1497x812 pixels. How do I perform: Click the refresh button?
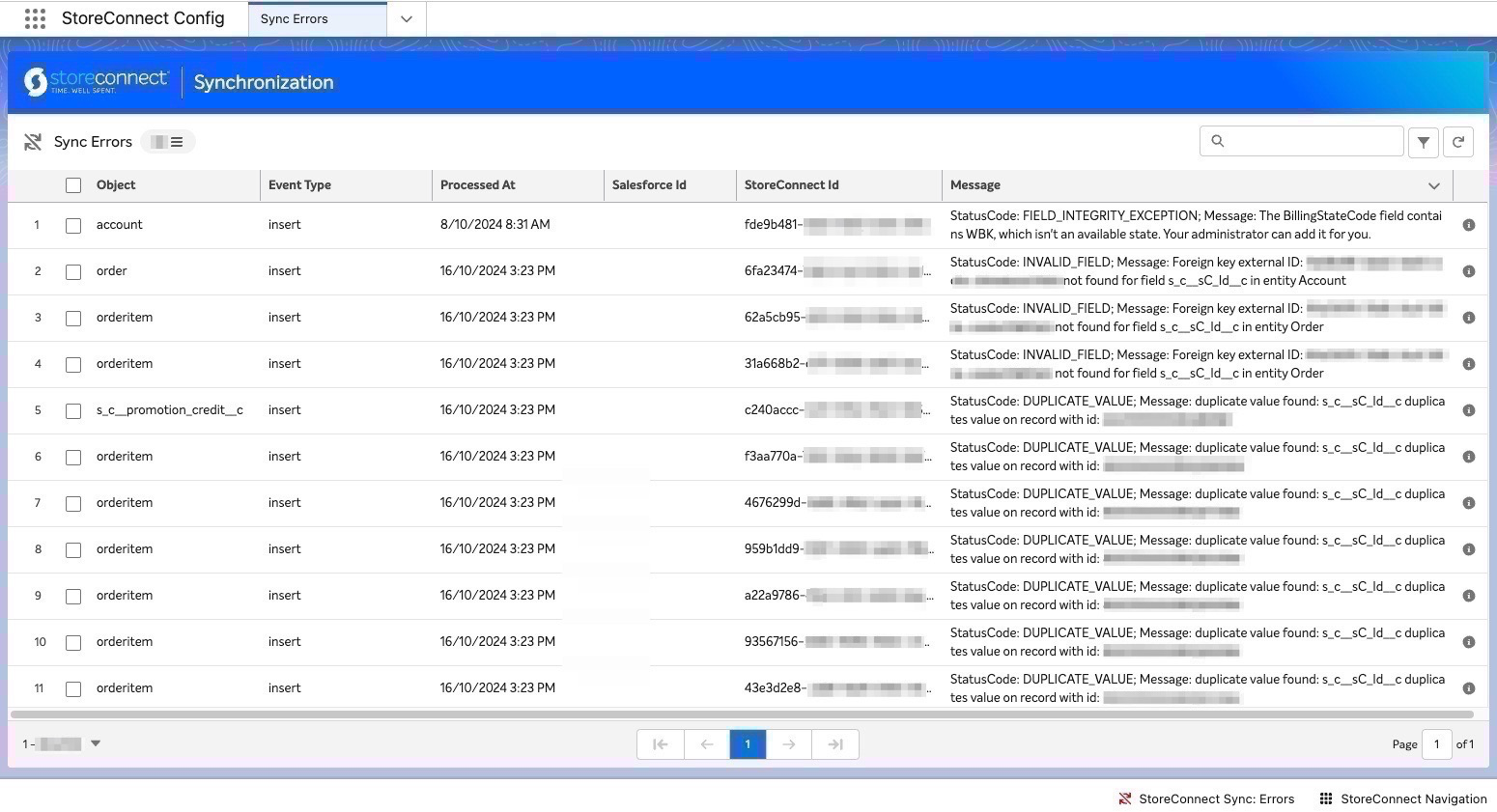pos(1458,142)
